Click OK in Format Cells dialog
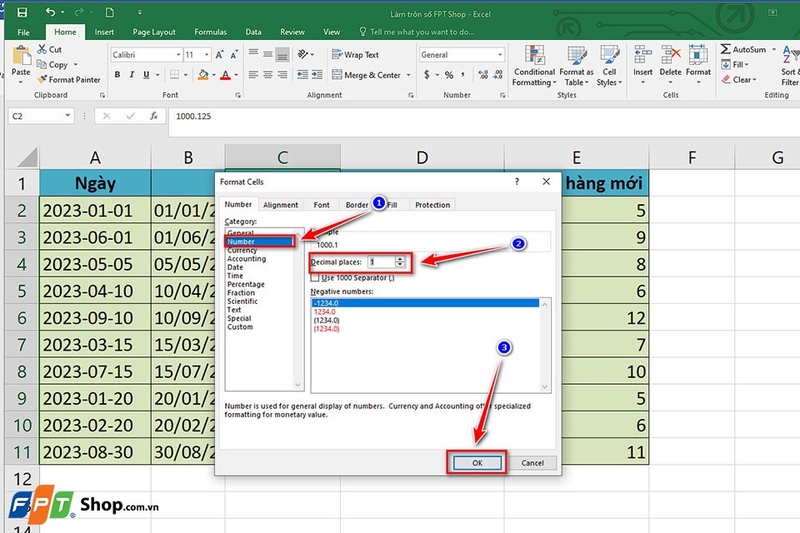Image resolution: width=800 pixels, height=533 pixels. pos(477,463)
